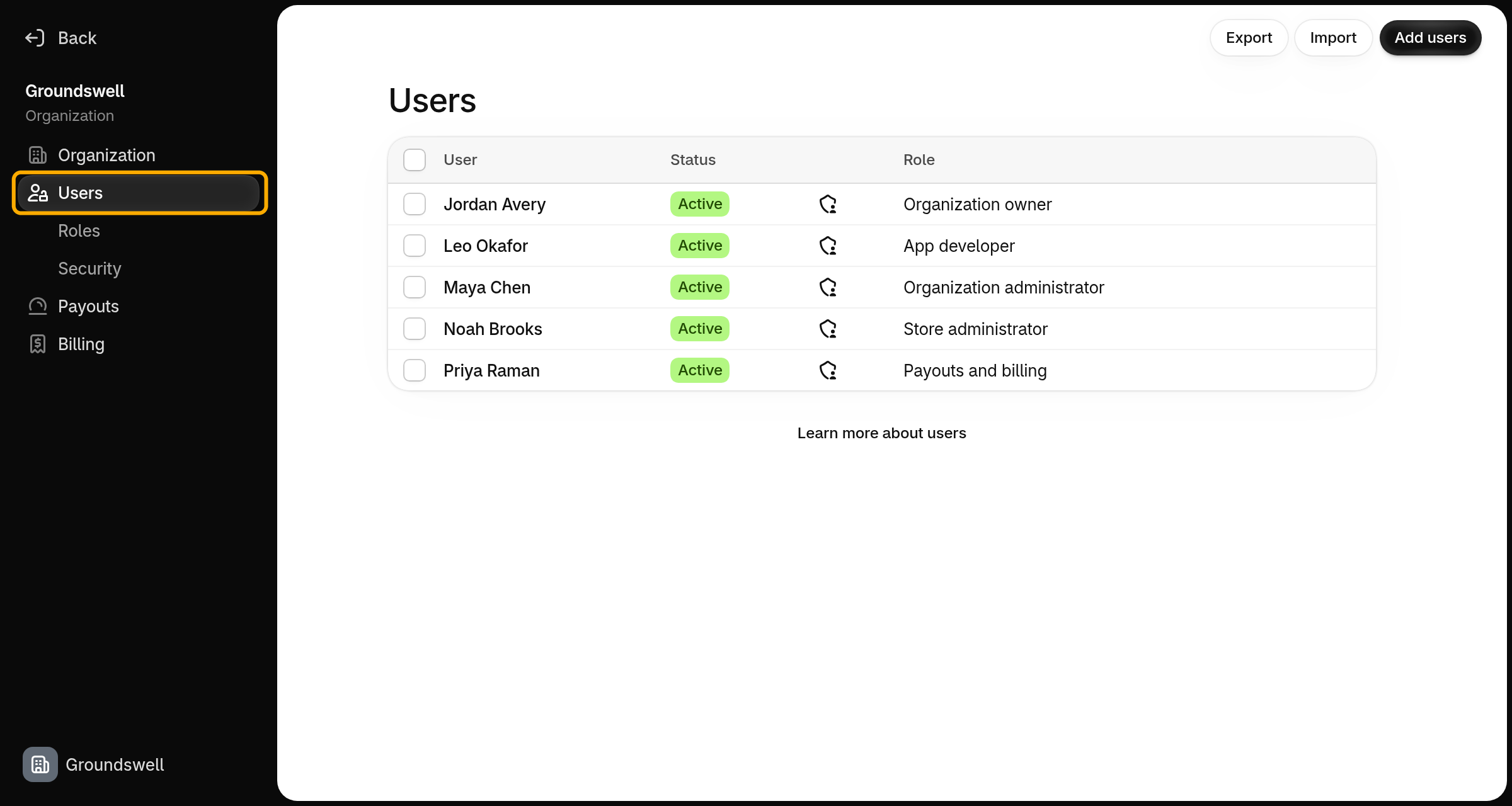Click the name Leo Okafor

[485, 246]
